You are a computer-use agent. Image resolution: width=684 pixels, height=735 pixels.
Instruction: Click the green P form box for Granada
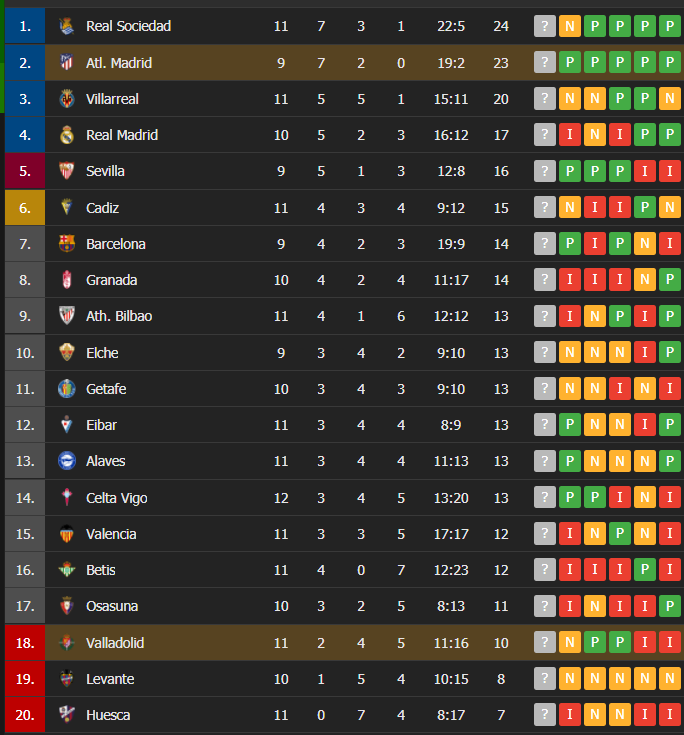[669, 280]
